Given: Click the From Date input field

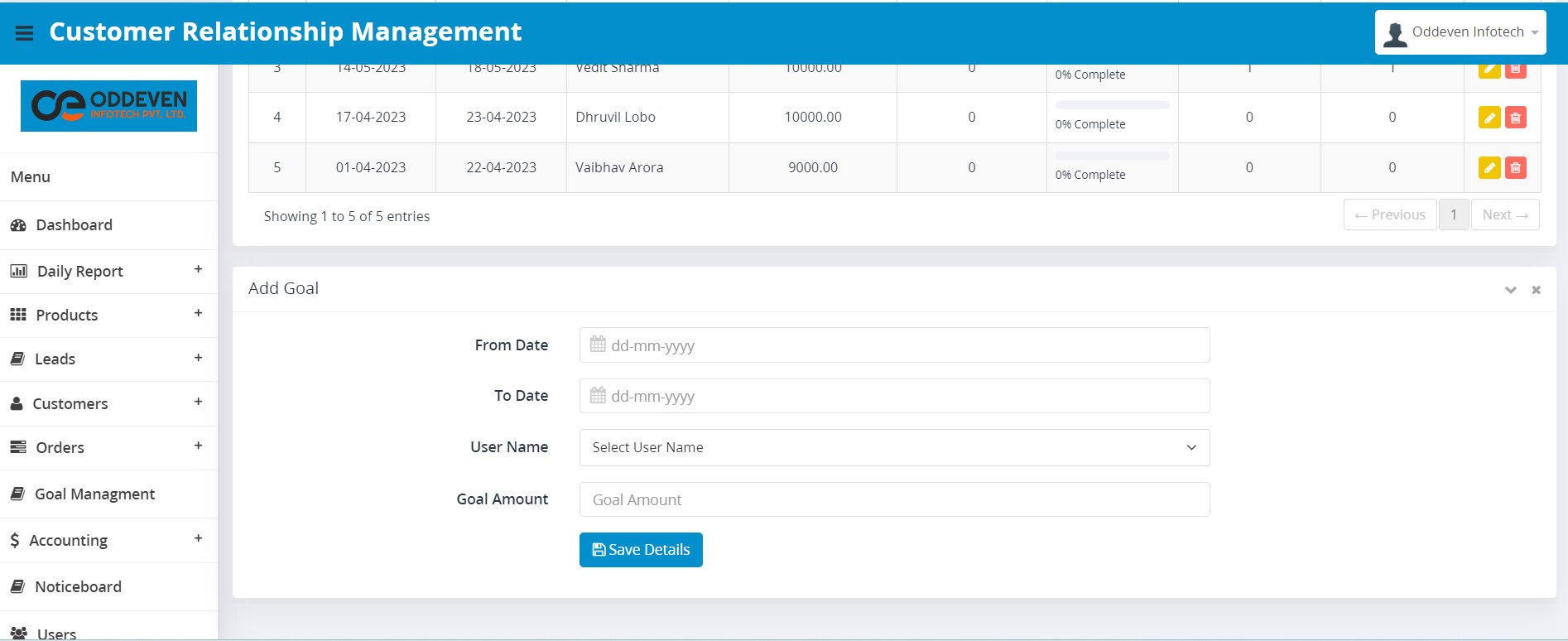Looking at the screenshot, I should (894, 345).
